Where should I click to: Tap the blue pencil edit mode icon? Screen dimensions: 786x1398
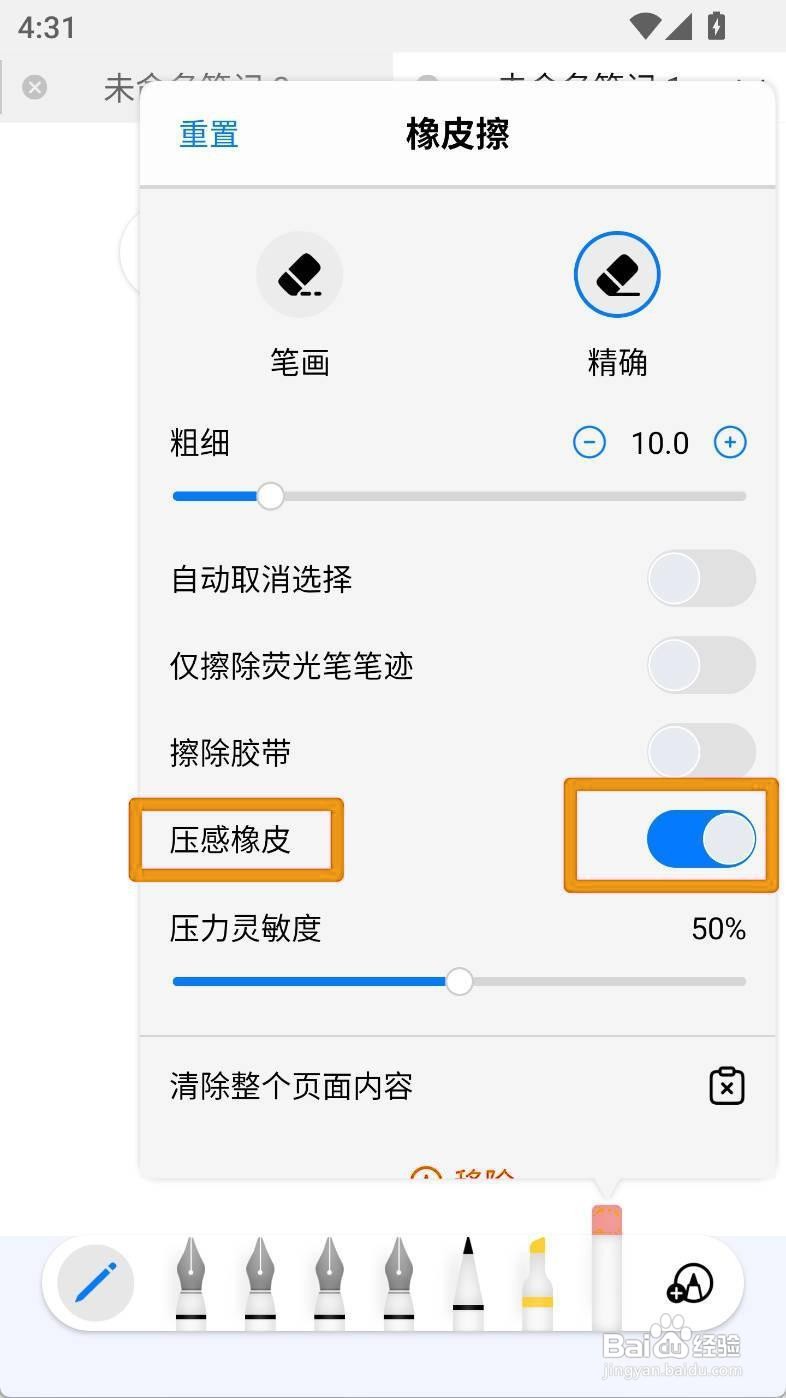pos(96,1283)
